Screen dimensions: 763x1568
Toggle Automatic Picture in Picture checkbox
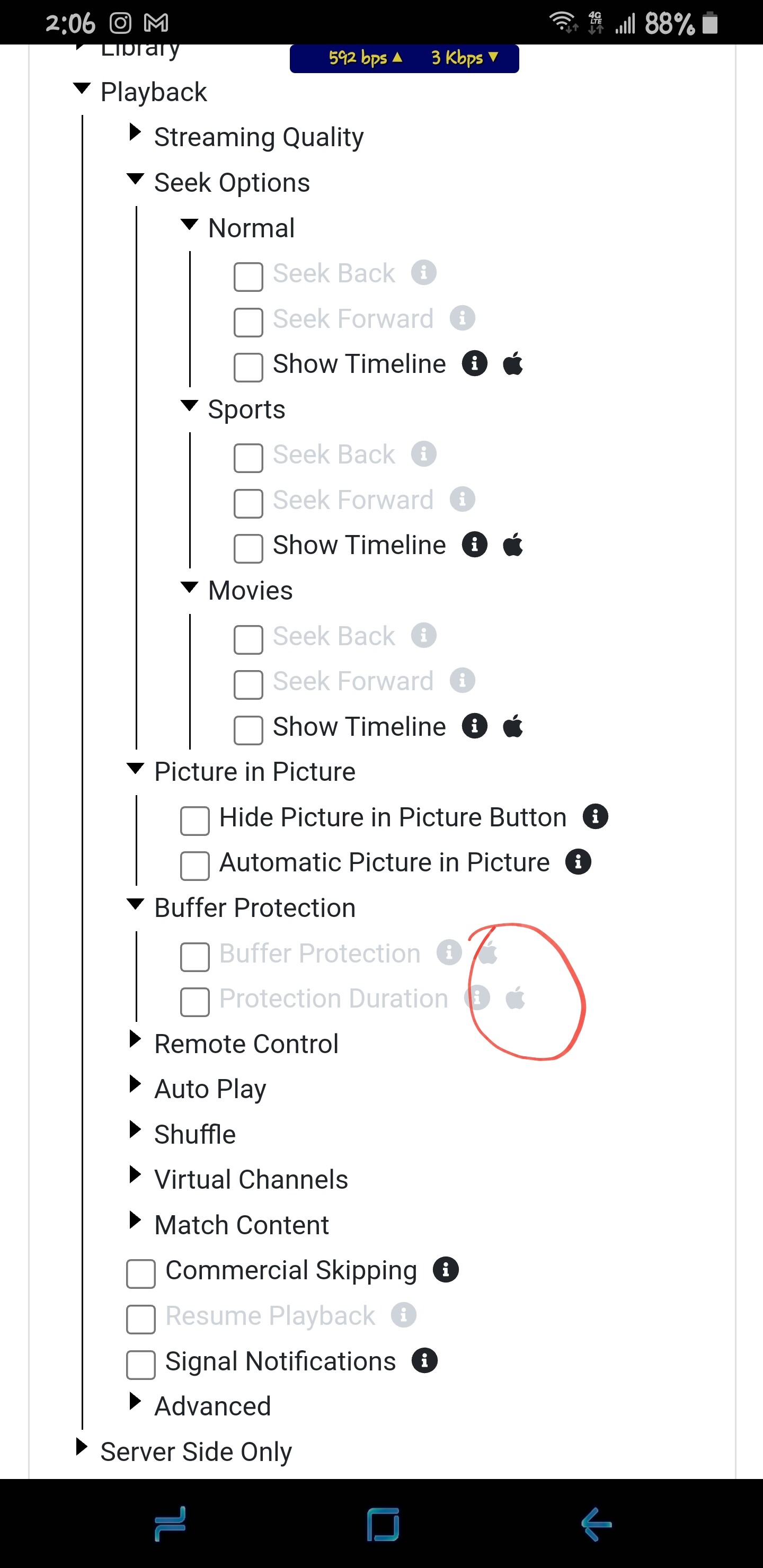click(x=195, y=866)
